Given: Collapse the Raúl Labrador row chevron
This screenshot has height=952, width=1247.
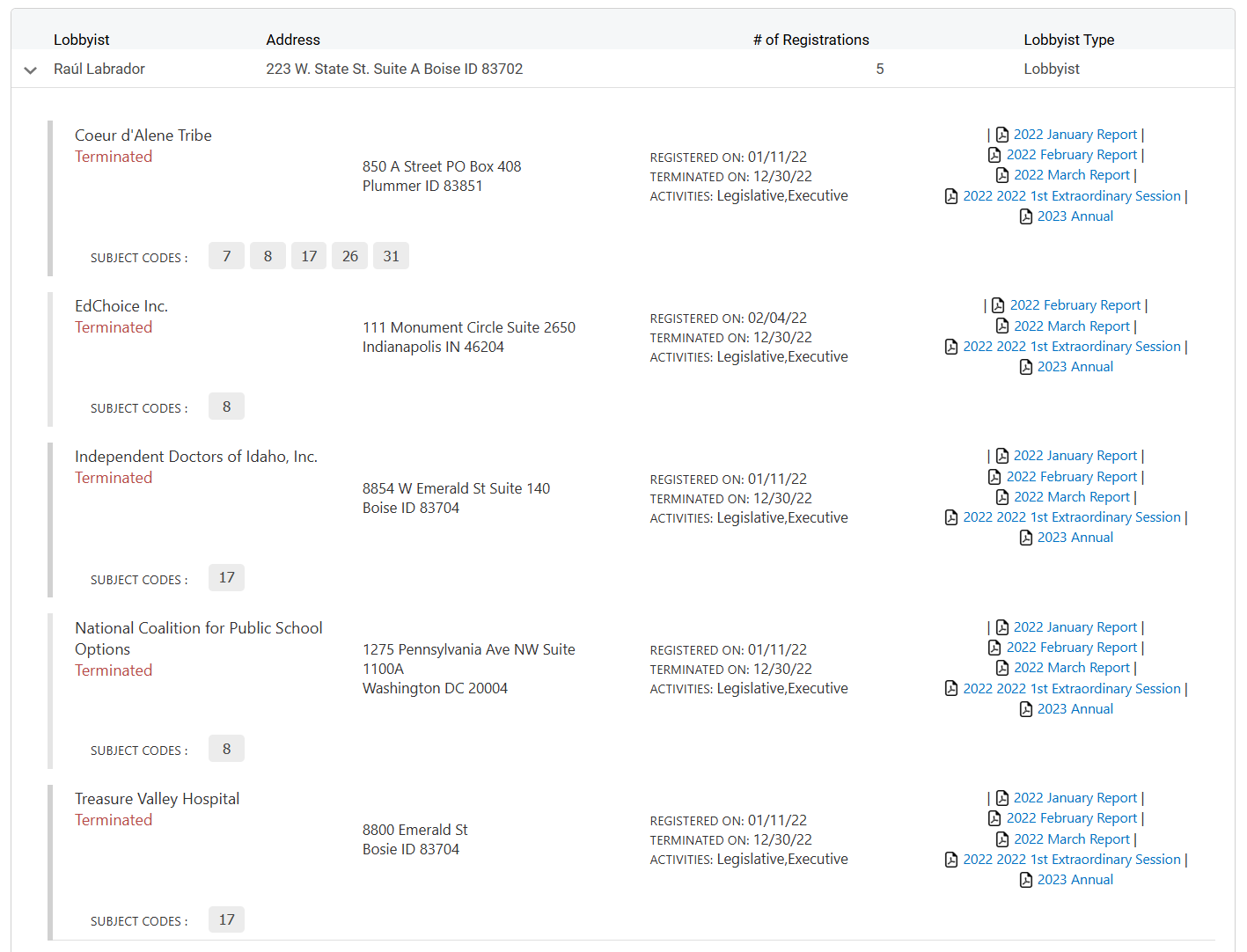Looking at the screenshot, I should [31, 70].
